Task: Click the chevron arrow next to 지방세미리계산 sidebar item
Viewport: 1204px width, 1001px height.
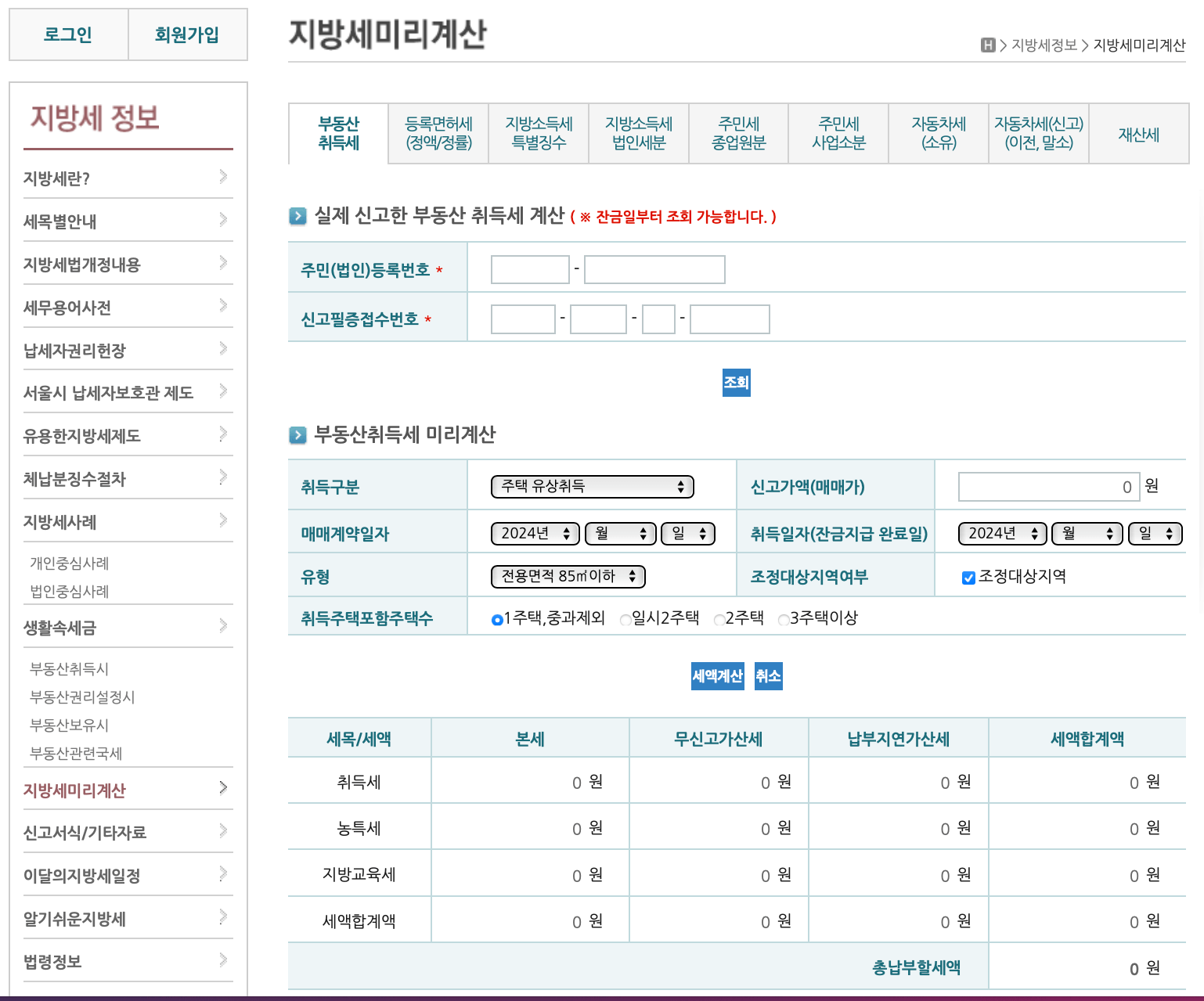Action: click(224, 788)
